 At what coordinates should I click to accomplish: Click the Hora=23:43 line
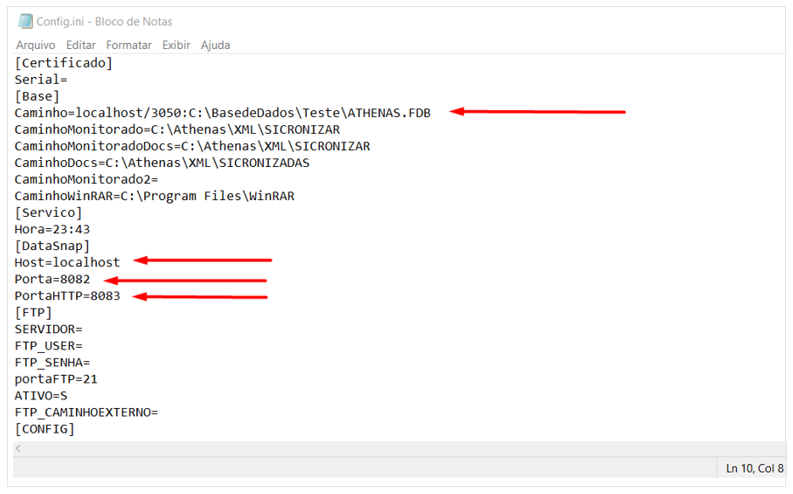point(52,229)
